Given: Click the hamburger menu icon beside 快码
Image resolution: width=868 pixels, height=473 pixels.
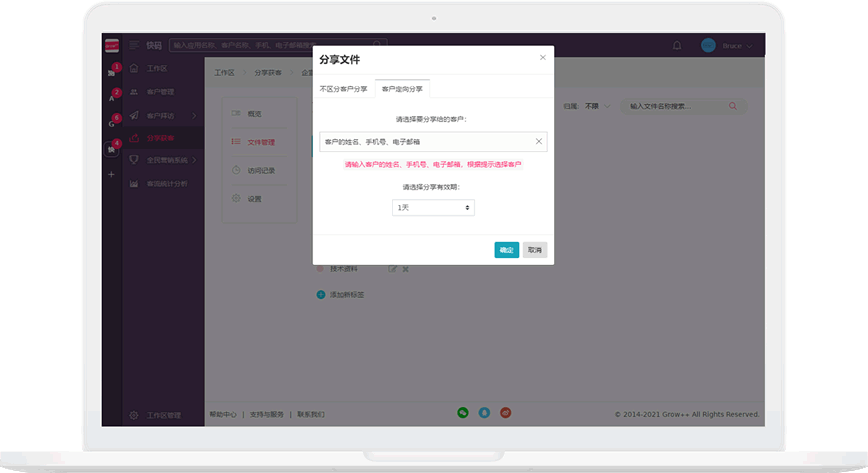Looking at the screenshot, I should pos(132,46).
